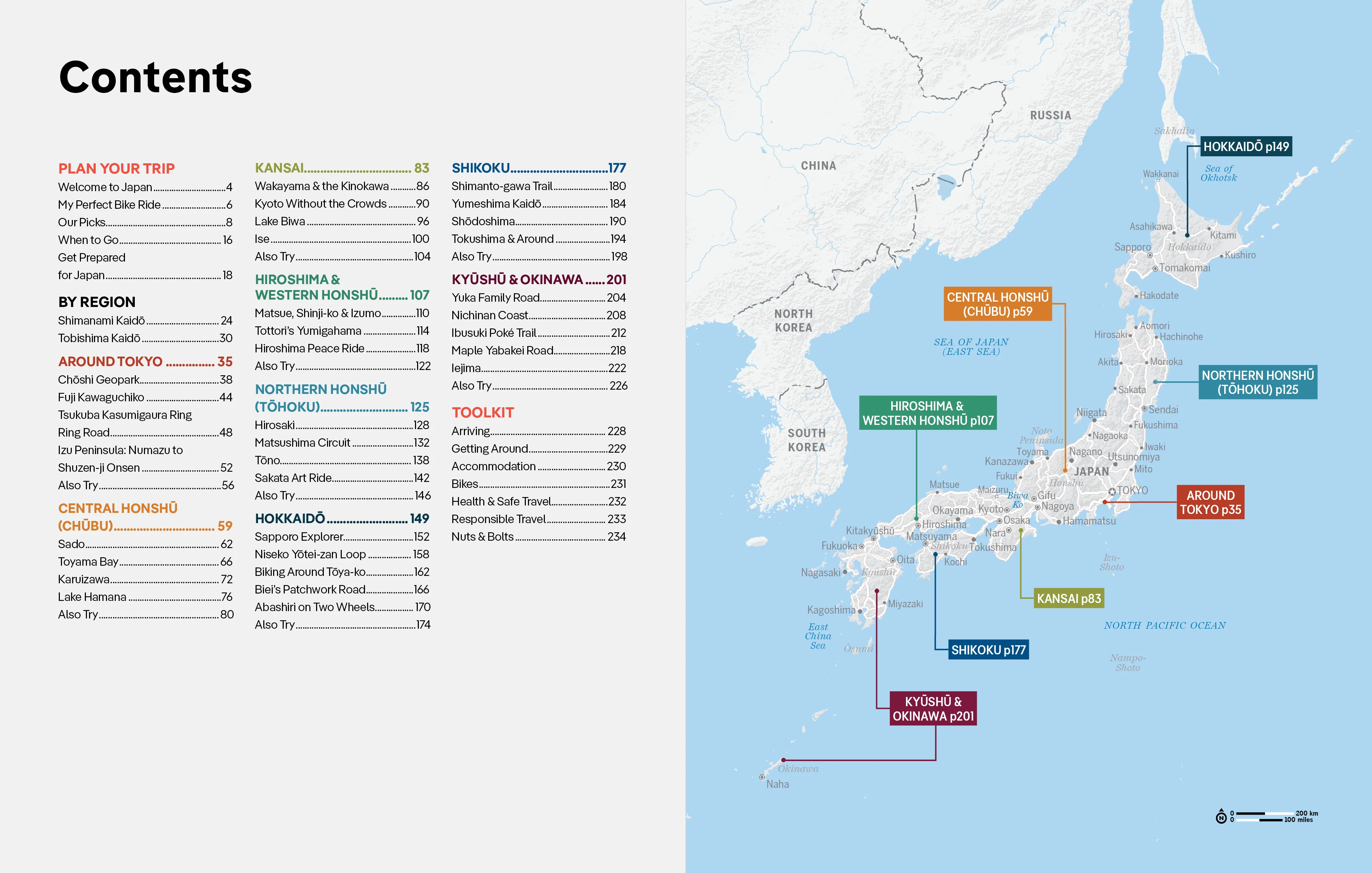1372x873 pixels.
Task: Click the Tokyo capital star marker
Action: click(x=1112, y=492)
